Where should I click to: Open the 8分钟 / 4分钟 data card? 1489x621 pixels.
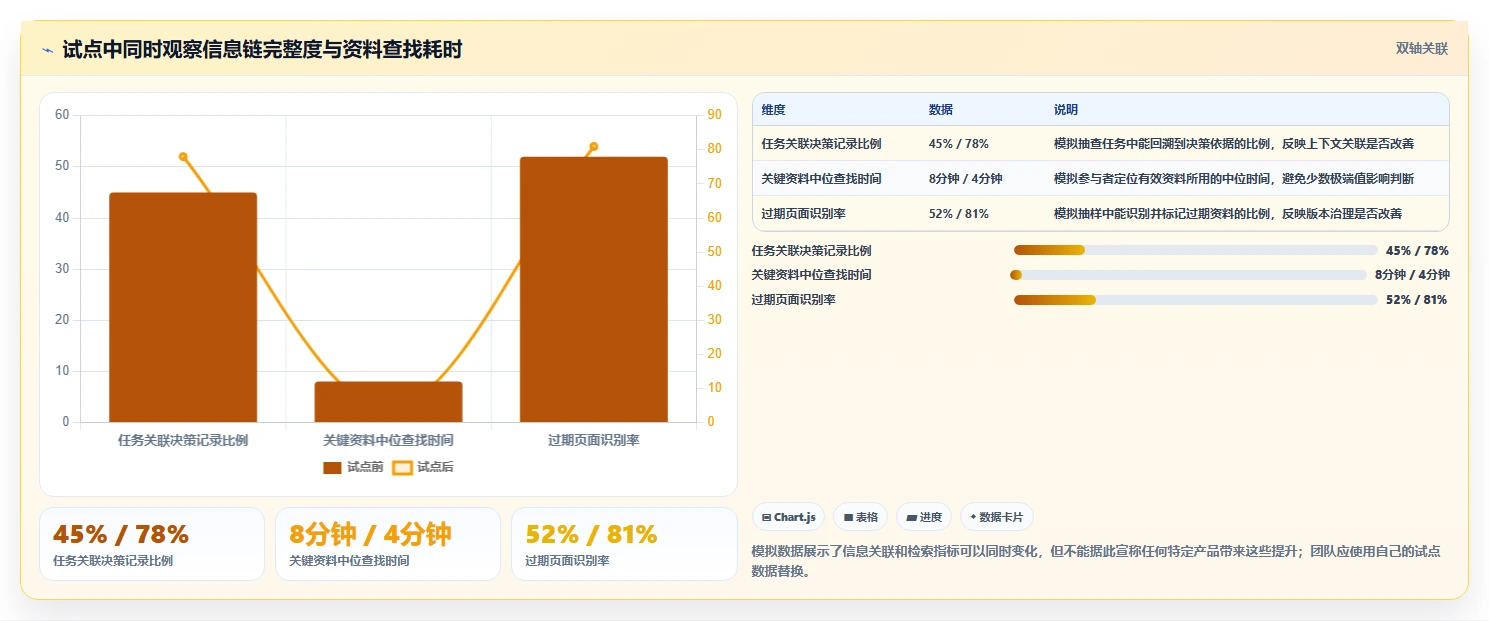click(x=388, y=544)
